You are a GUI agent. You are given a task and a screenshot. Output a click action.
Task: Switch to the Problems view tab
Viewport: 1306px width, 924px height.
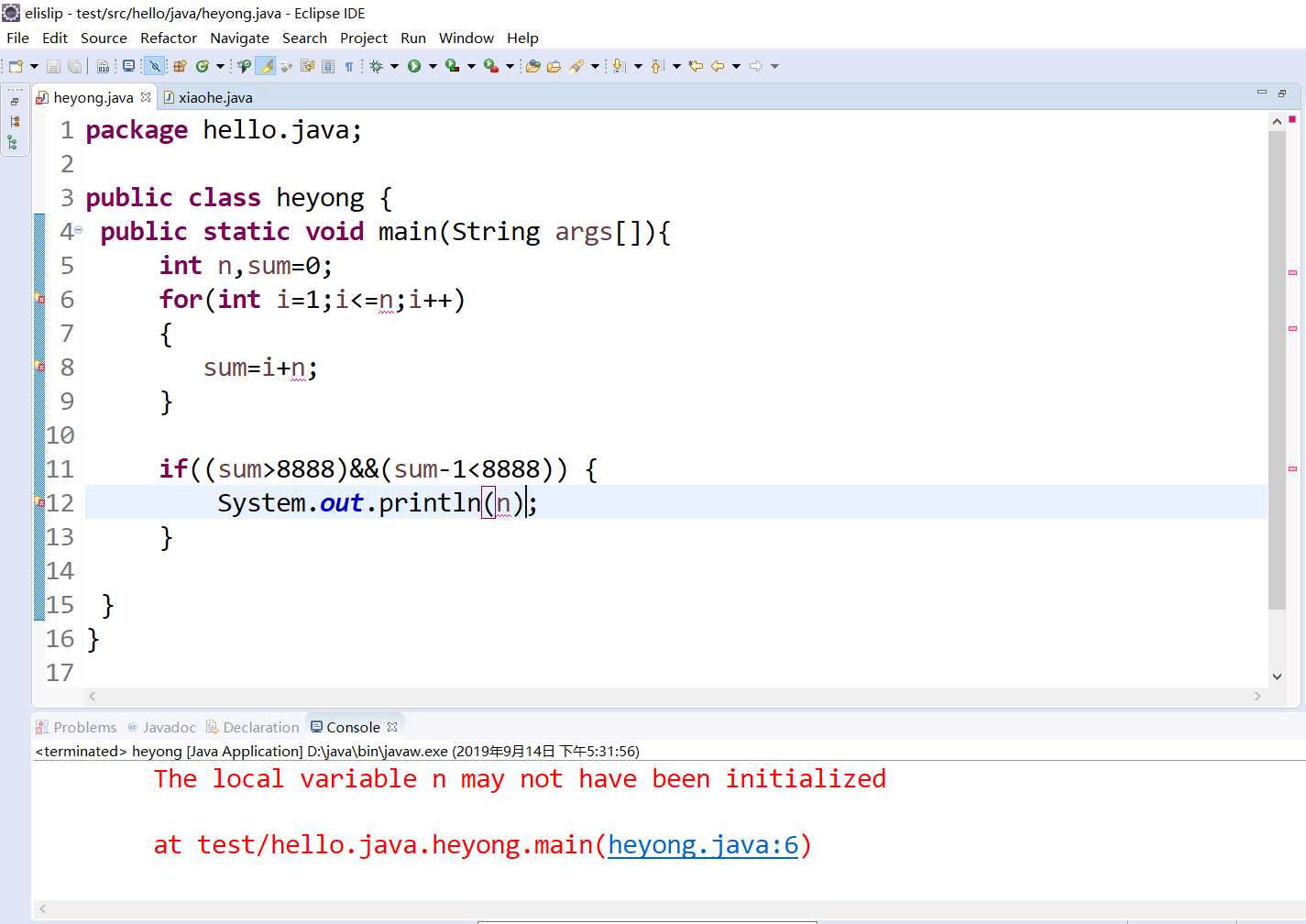coord(77,727)
